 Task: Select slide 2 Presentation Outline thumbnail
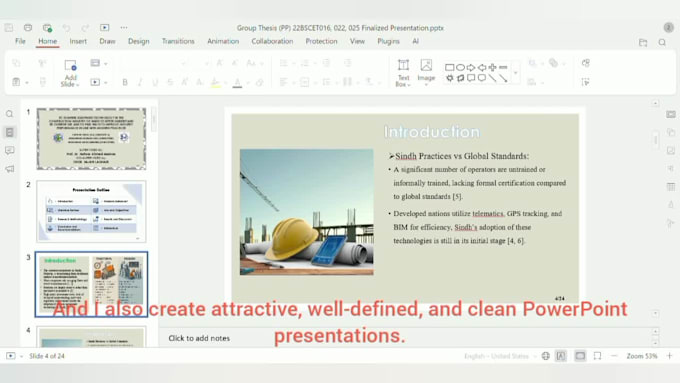[91, 211]
